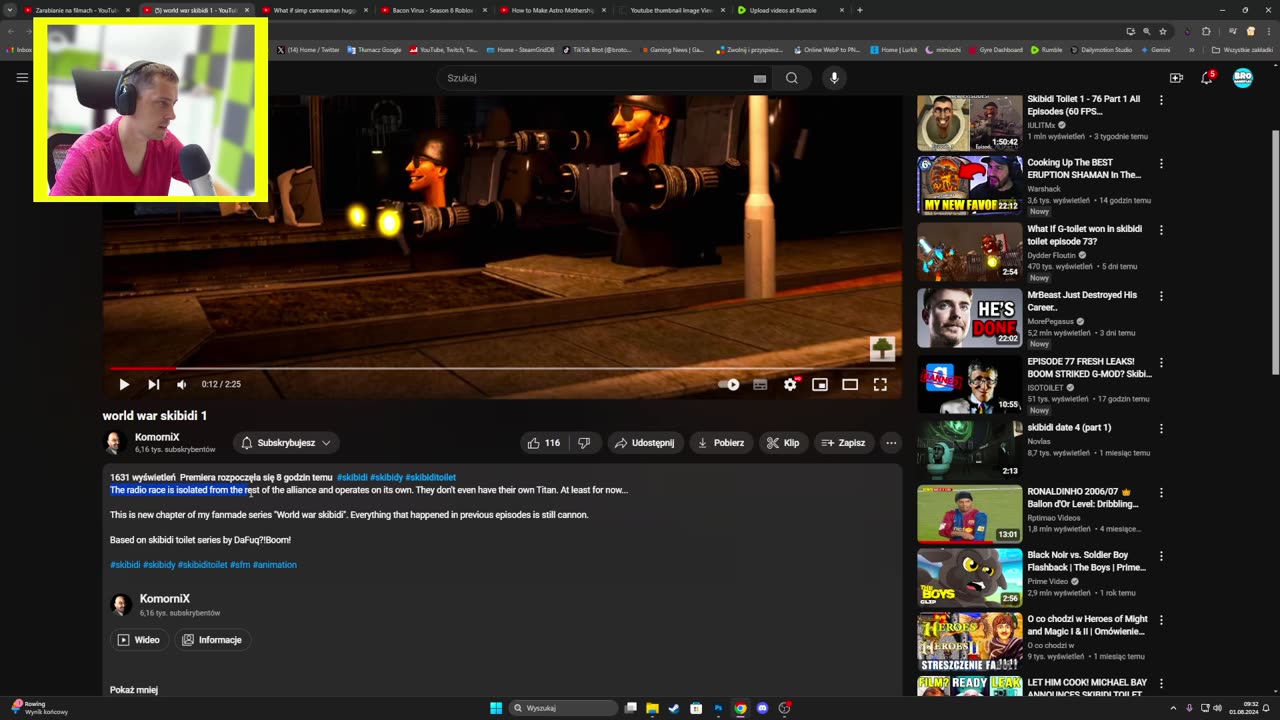Switch to theater mode
The width and height of the screenshot is (1280, 720).
click(850, 384)
